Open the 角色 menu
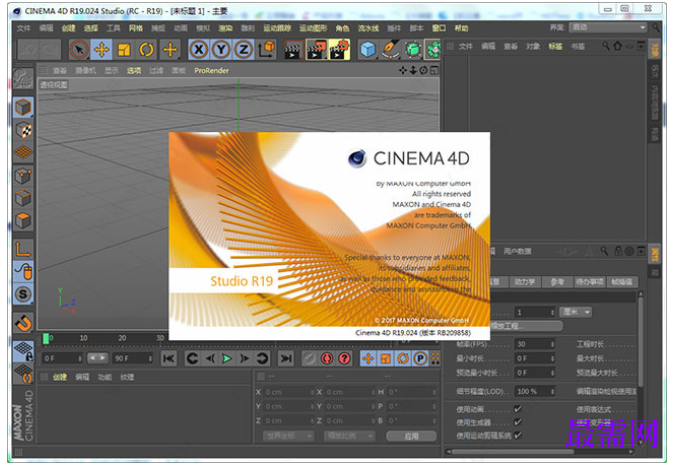Screen dimensions: 677x465 (342, 28)
